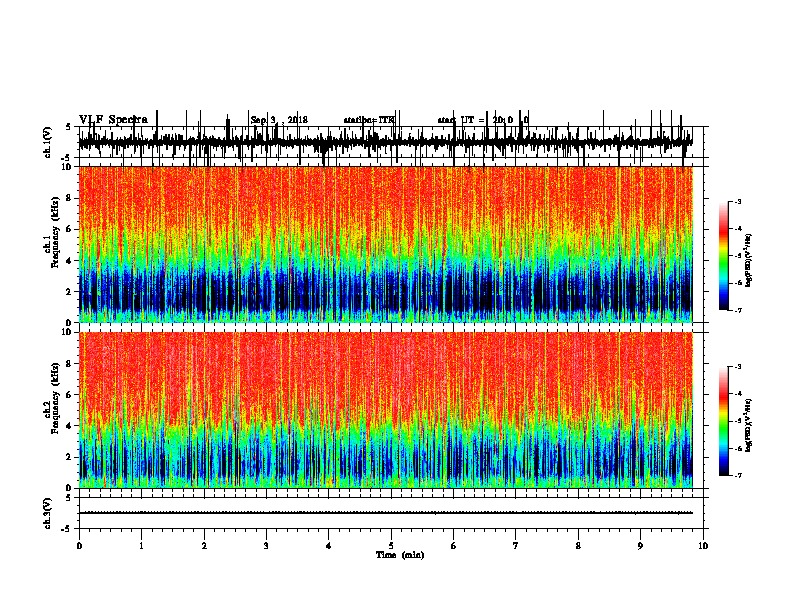Click the "ch.3(V)" axis label
The image size is (792, 612).
[47, 513]
